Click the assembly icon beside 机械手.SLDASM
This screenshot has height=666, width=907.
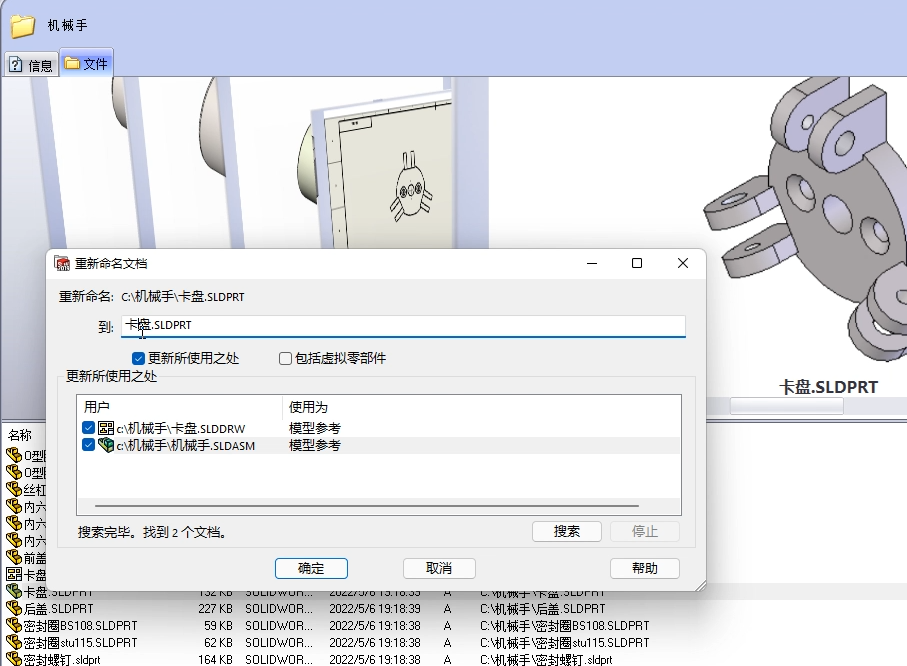point(107,447)
